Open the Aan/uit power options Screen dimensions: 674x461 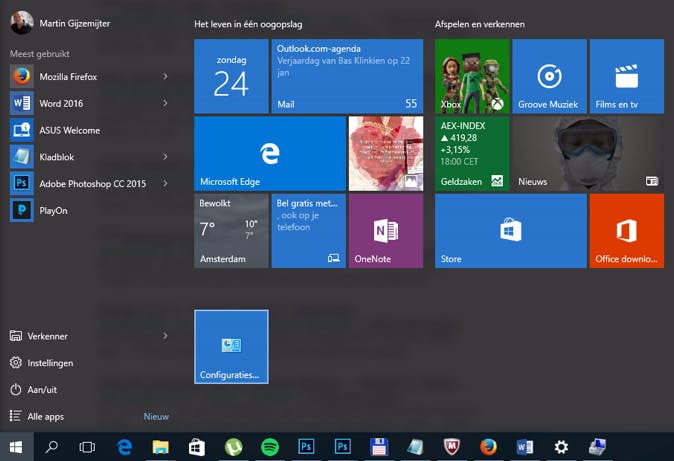44,390
